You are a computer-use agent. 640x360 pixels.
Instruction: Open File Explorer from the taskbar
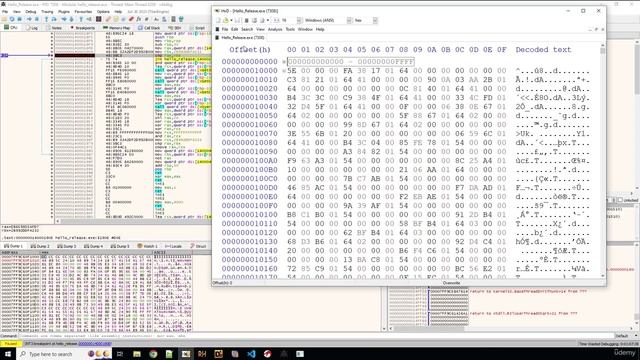[137, 354]
